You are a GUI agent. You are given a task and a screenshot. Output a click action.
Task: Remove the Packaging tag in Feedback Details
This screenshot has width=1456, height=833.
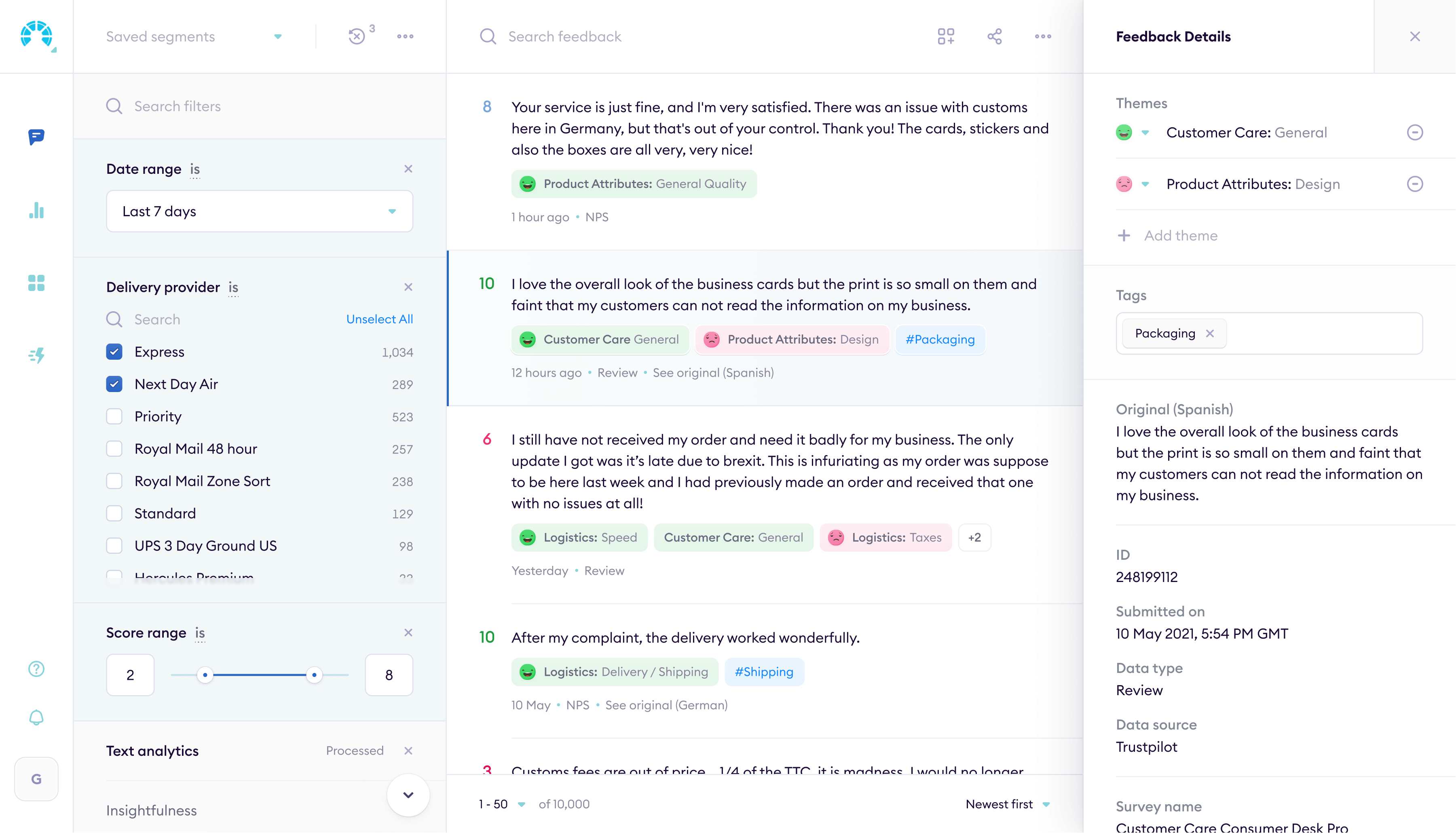click(x=1211, y=333)
